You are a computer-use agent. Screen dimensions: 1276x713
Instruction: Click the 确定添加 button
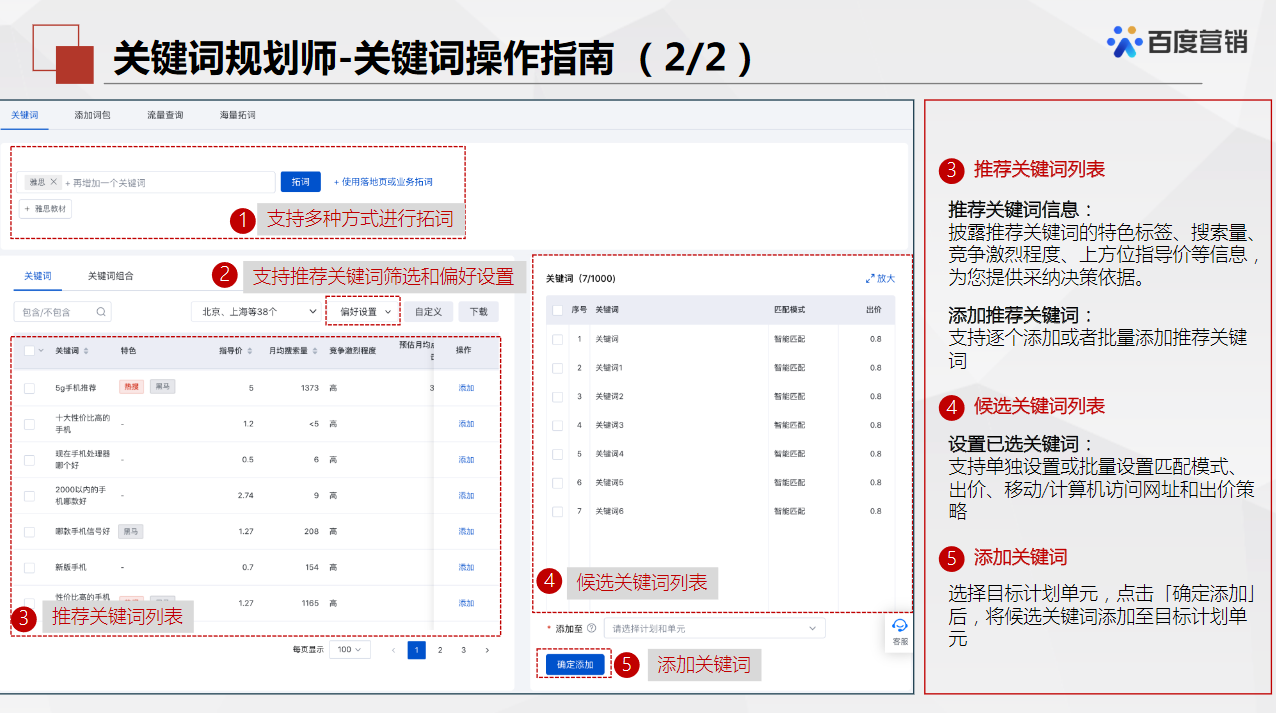click(x=573, y=662)
